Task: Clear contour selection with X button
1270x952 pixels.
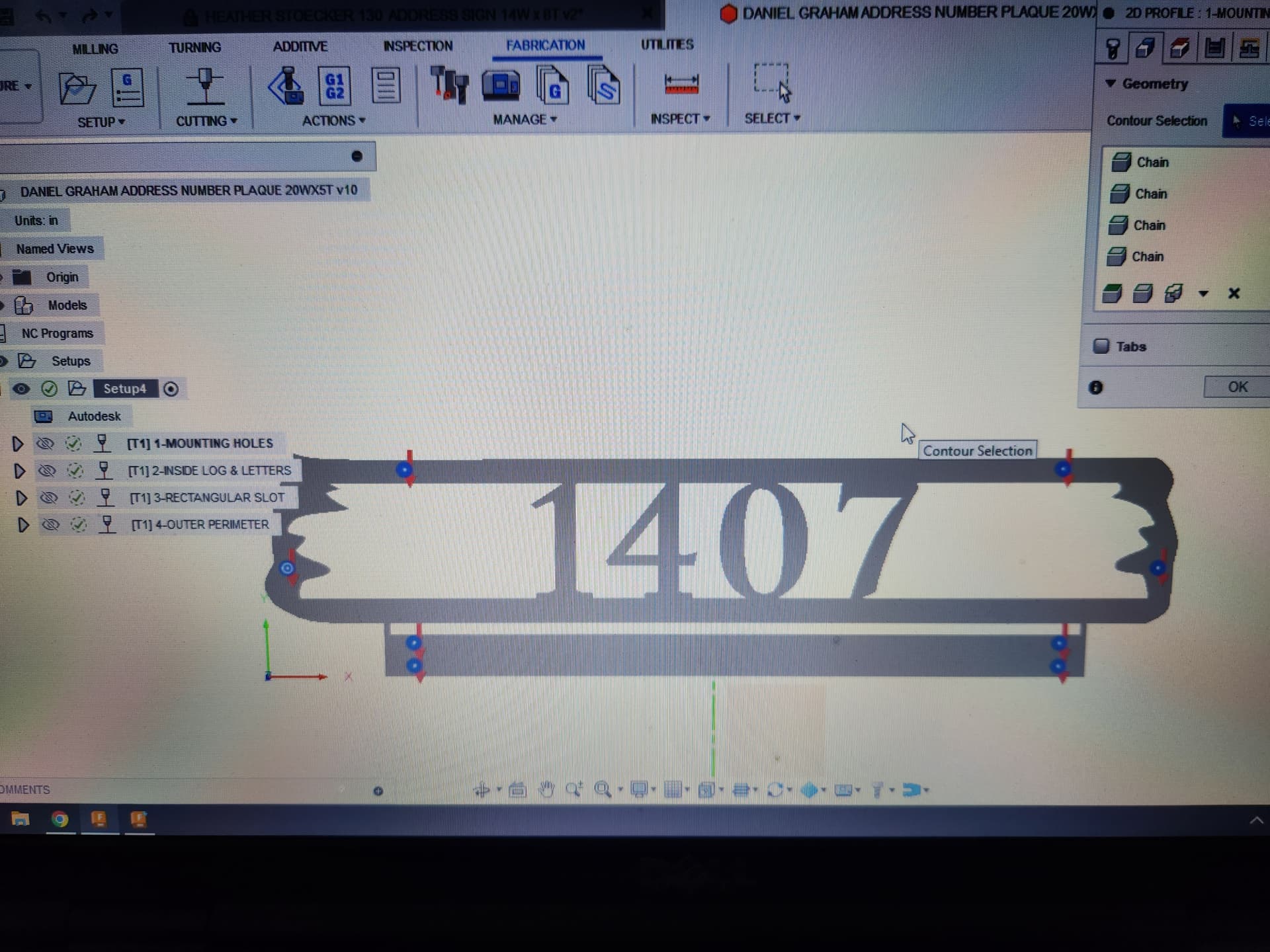Action: [x=1234, y=293]
